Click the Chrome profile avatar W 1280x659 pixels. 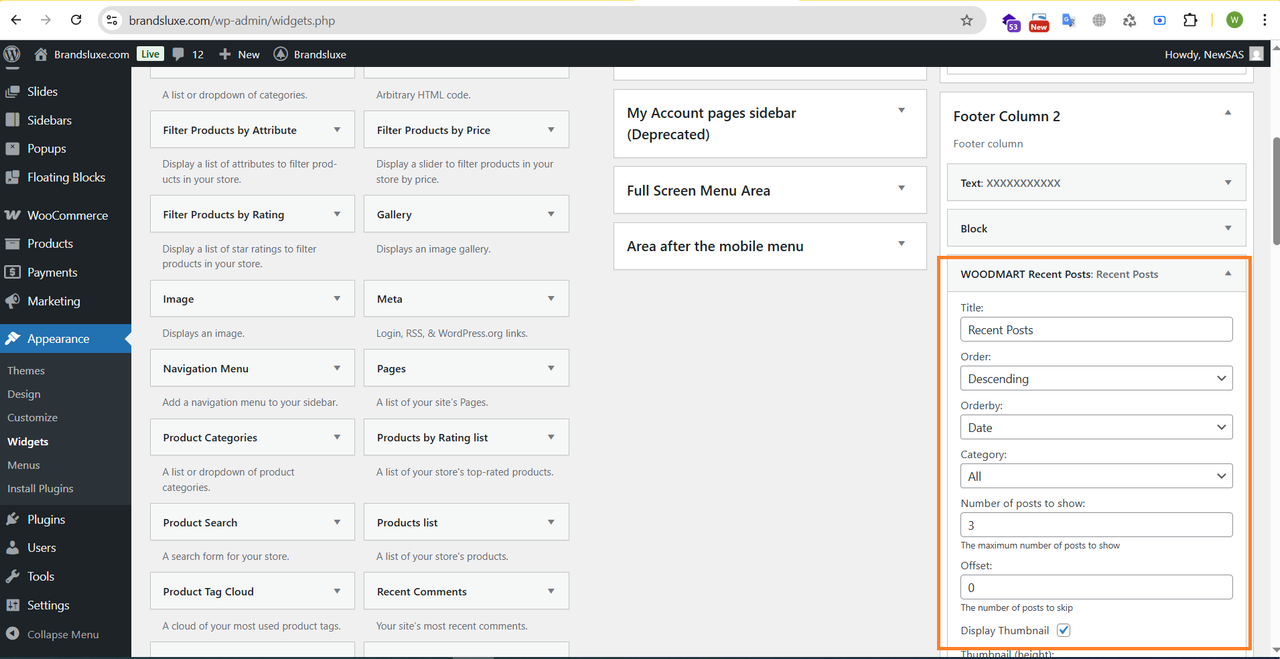pos(1234,20)
